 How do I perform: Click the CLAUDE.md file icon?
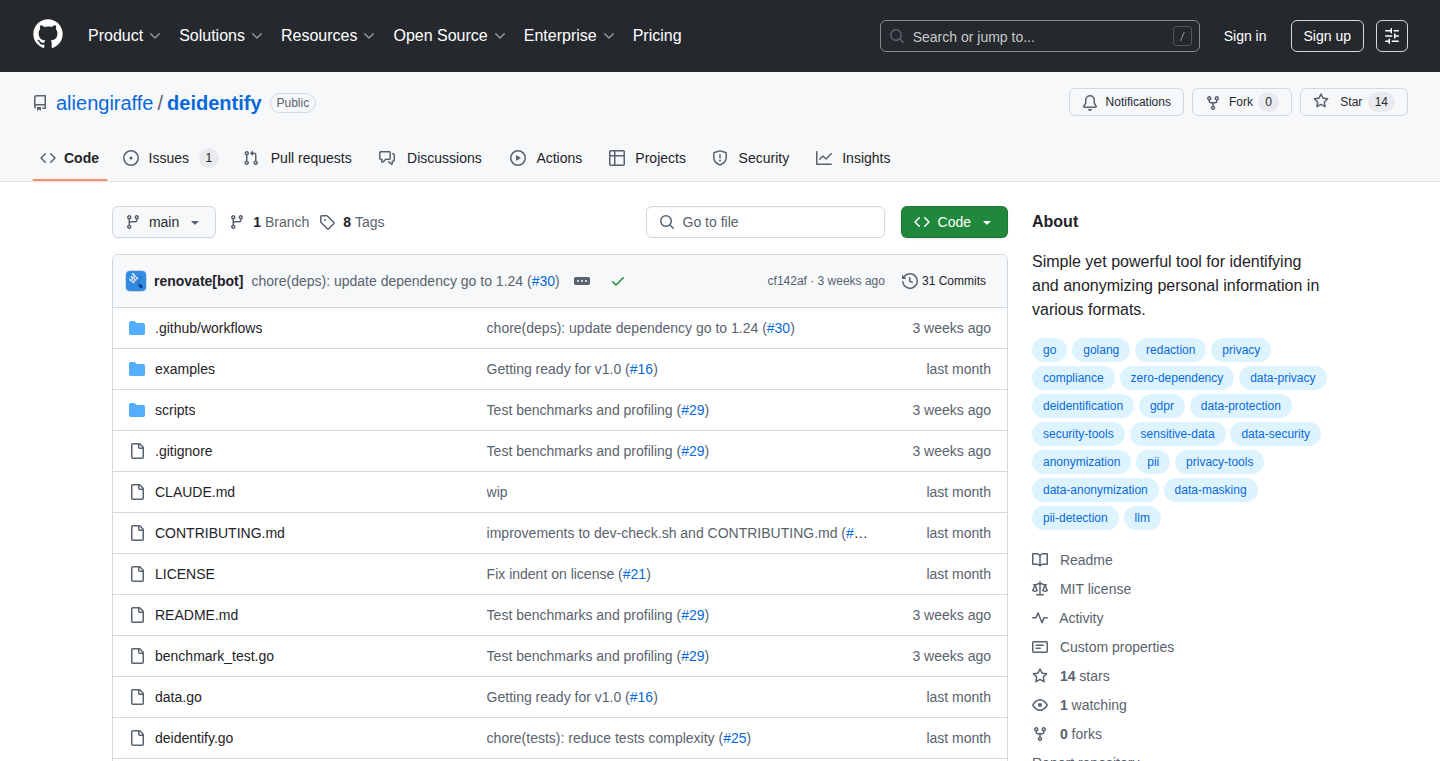(137, 492)
